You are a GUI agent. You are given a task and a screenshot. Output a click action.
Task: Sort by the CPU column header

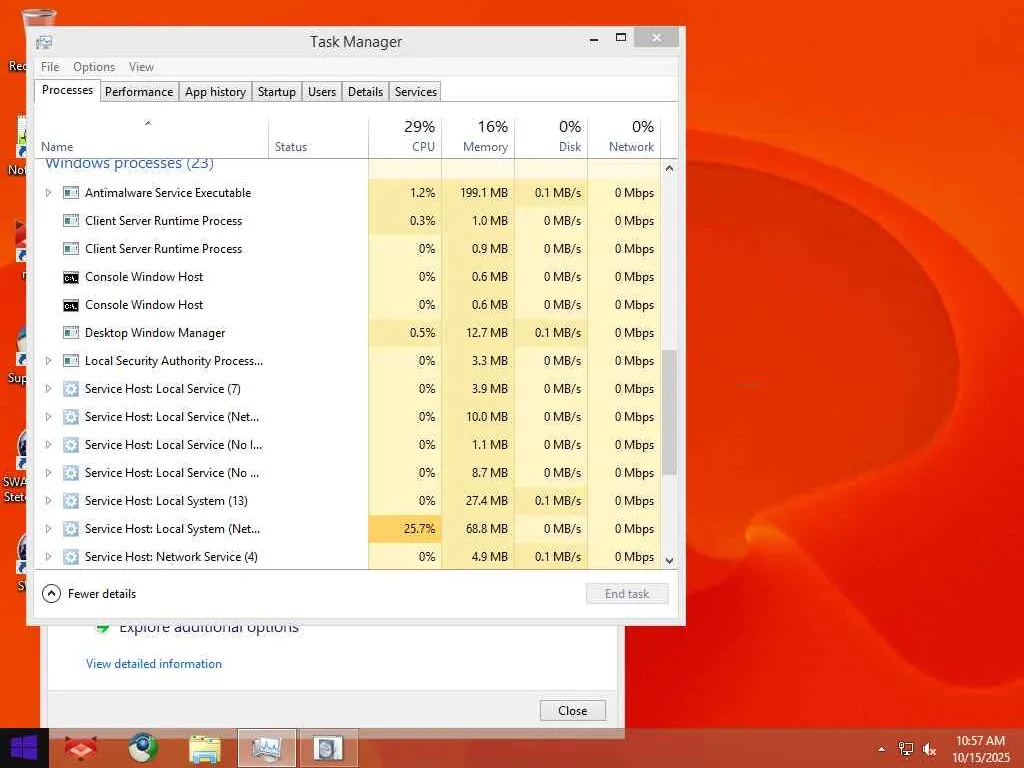[x=406, y=137]
